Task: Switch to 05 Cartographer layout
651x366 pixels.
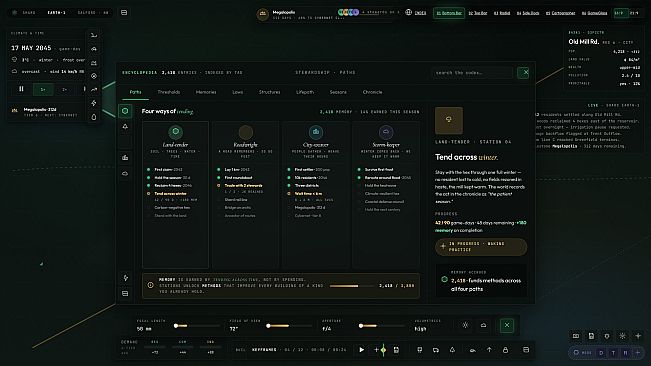Action: pos(560,13)
